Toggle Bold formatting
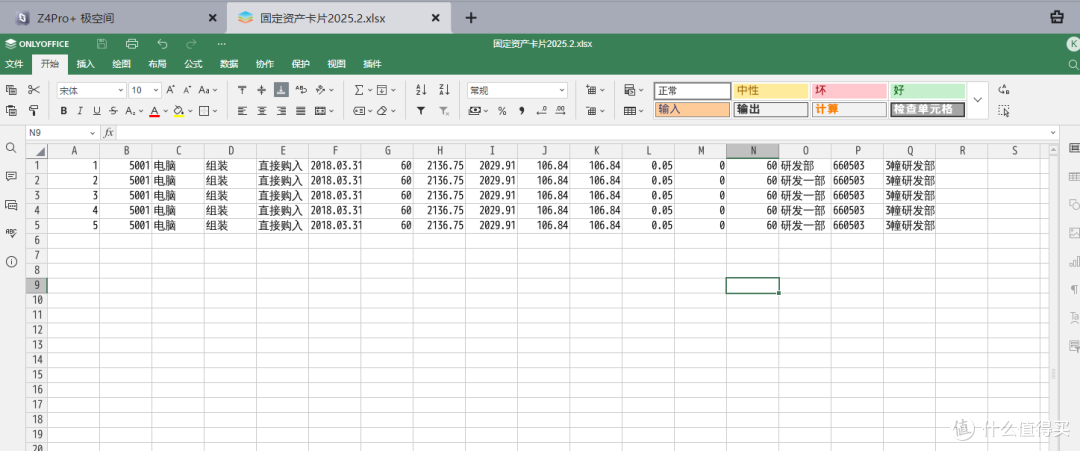Image resolution: width=1080 pixels, height=451 pixels. pos(63,110)
